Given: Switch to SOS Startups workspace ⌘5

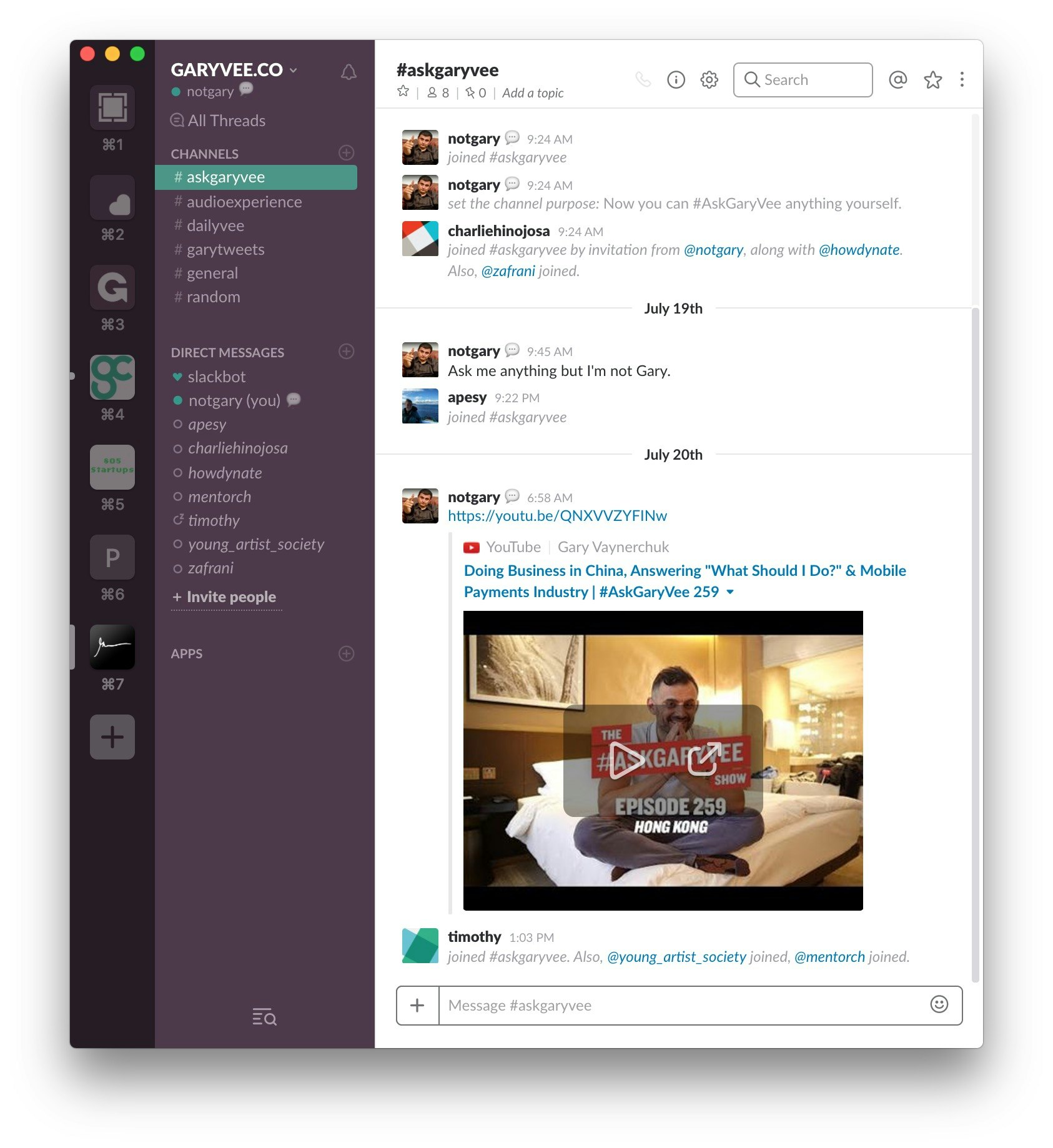Looking at the screenshot, I should click(112, 467).
